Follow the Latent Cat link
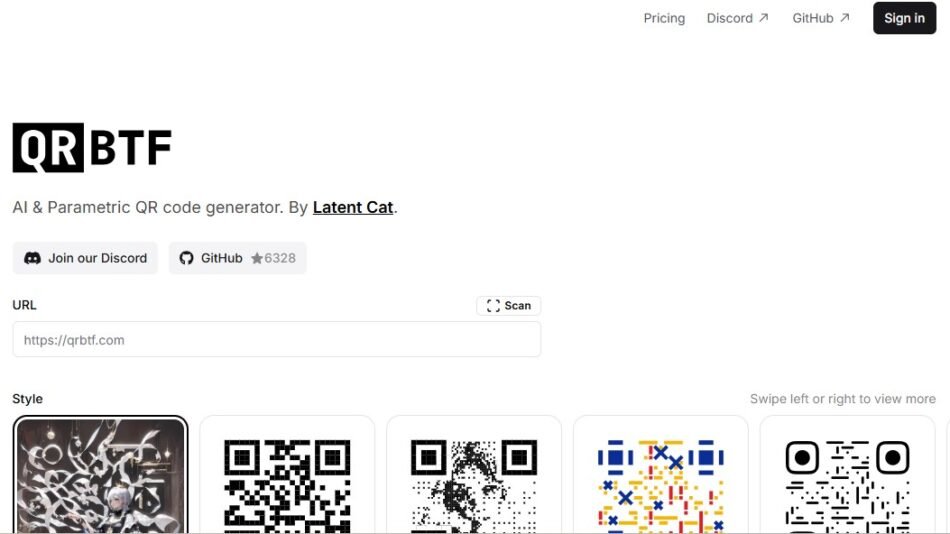Viewport: 950px width, 534px height. coord(353,207)
